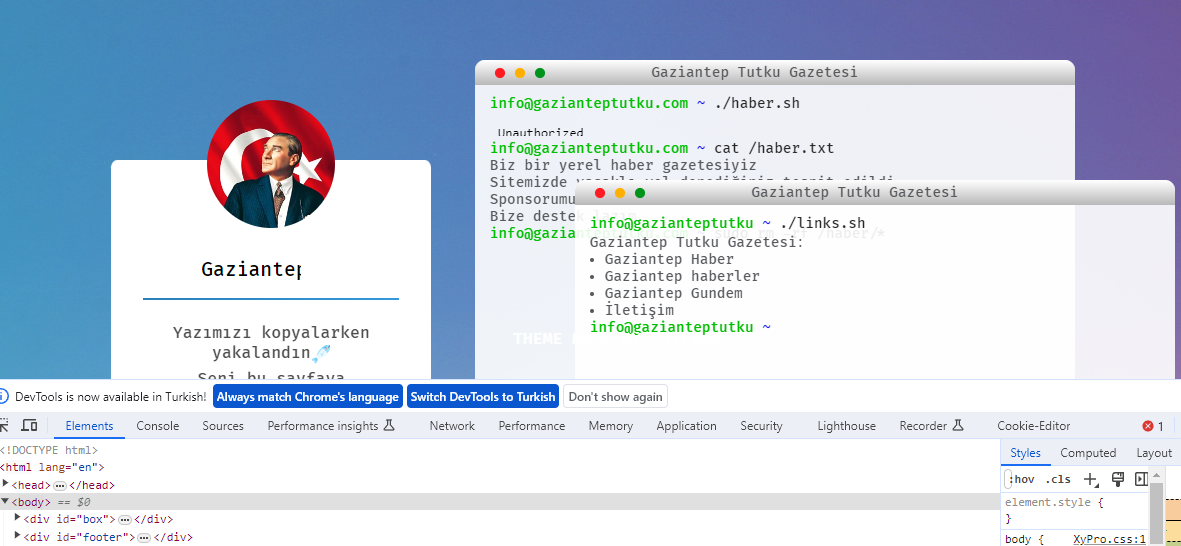
Task: Click Always match Chrome's language button
Action: pyautogui.click(x=307, y=396)
